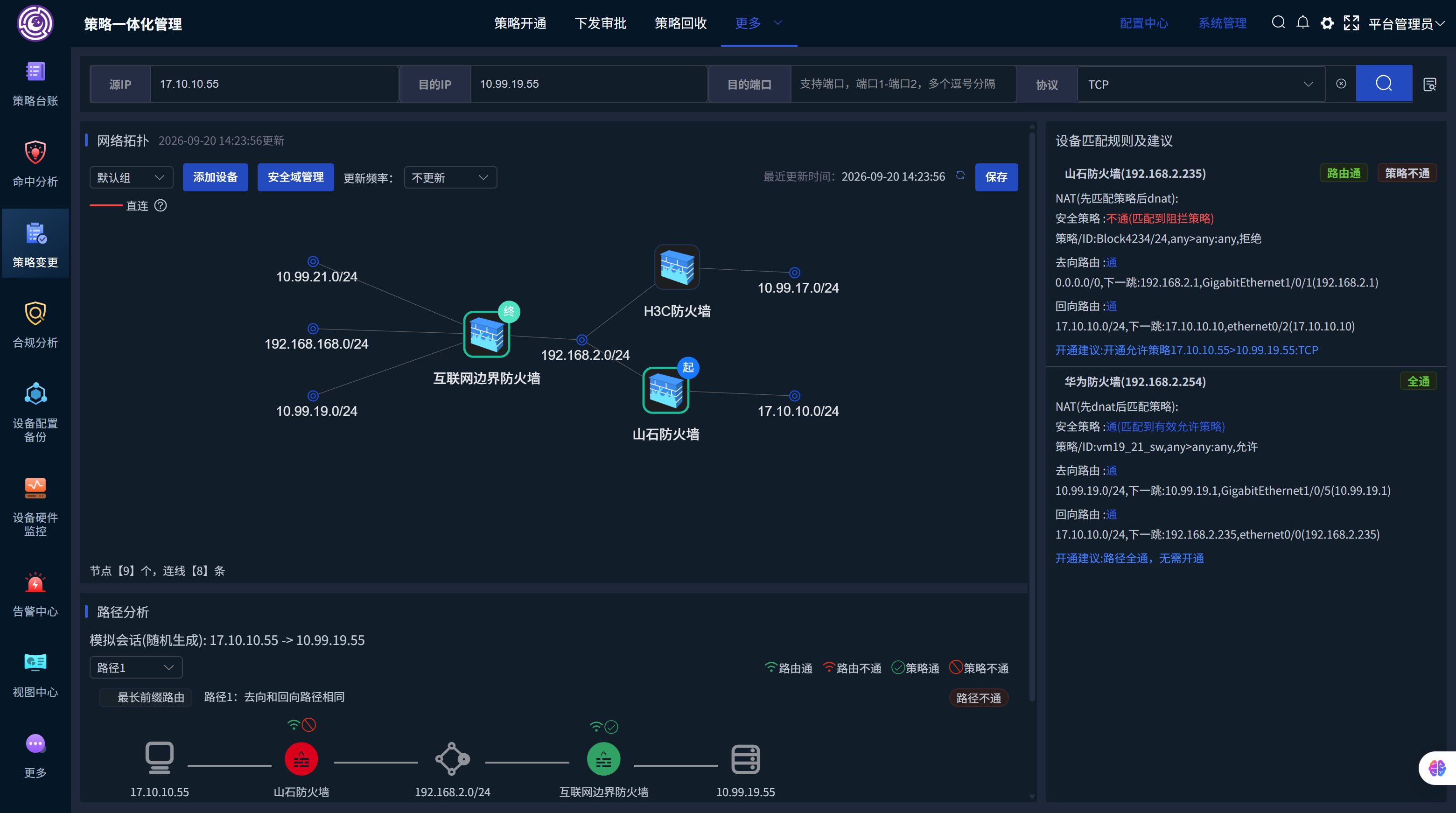The width and height of the screenshot is (1456, 813).
Task: Expand the 路径1 path selector
Action: coord(136,668)
